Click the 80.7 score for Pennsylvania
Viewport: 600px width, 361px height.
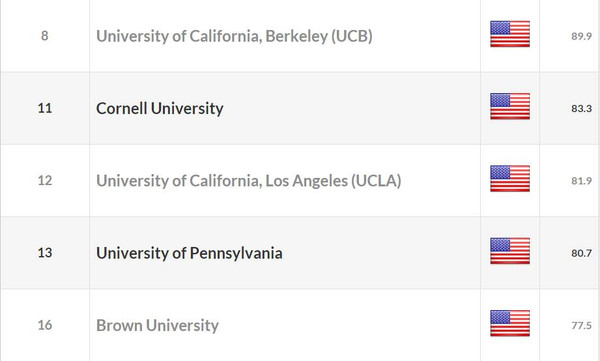582,253
